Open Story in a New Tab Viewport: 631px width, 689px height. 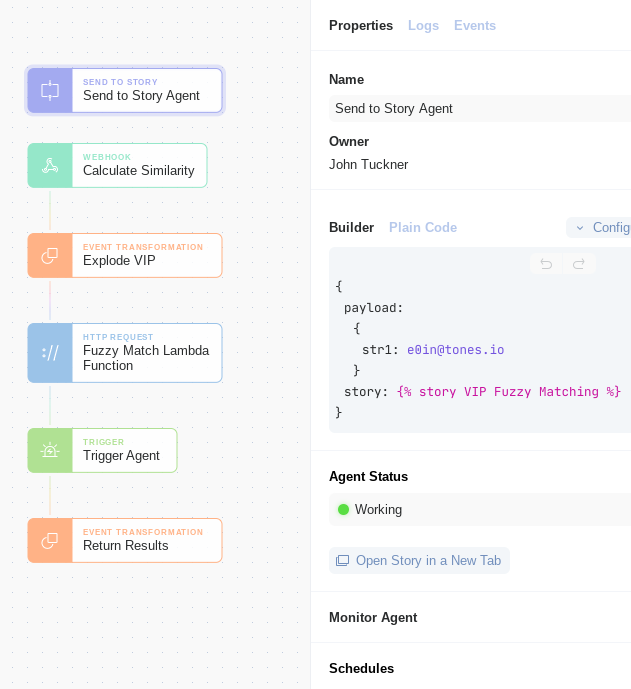(x=419, y=561)
